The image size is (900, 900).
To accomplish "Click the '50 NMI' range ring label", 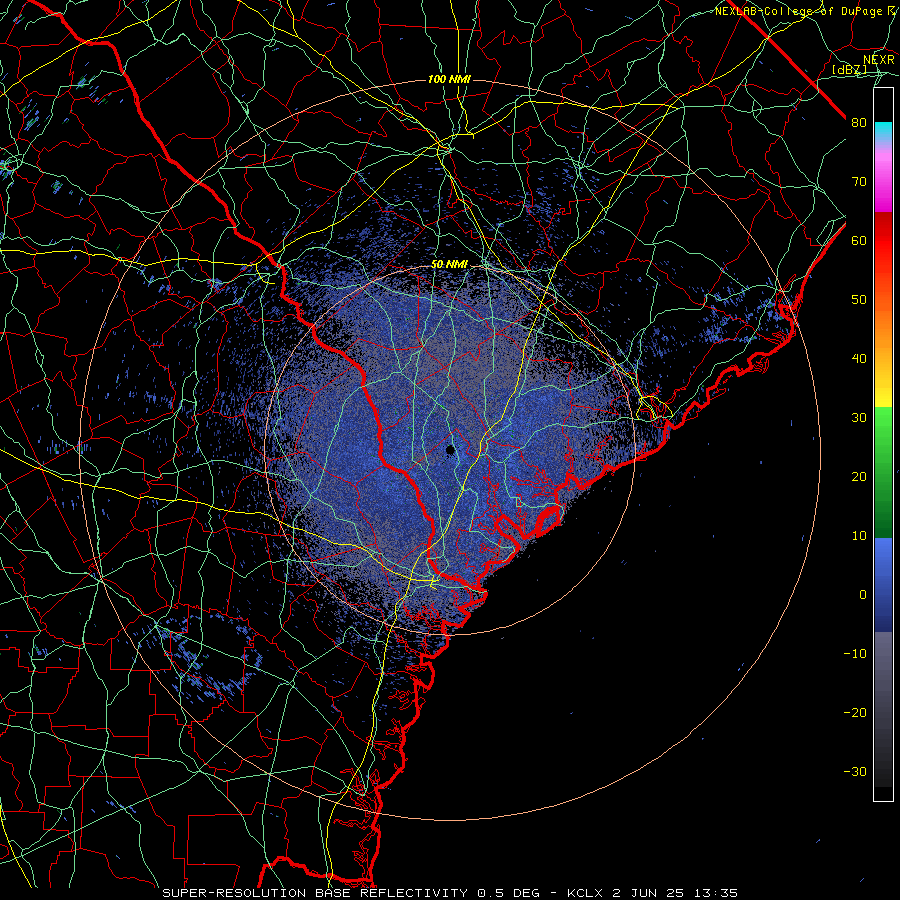I will tap(449, 265).
